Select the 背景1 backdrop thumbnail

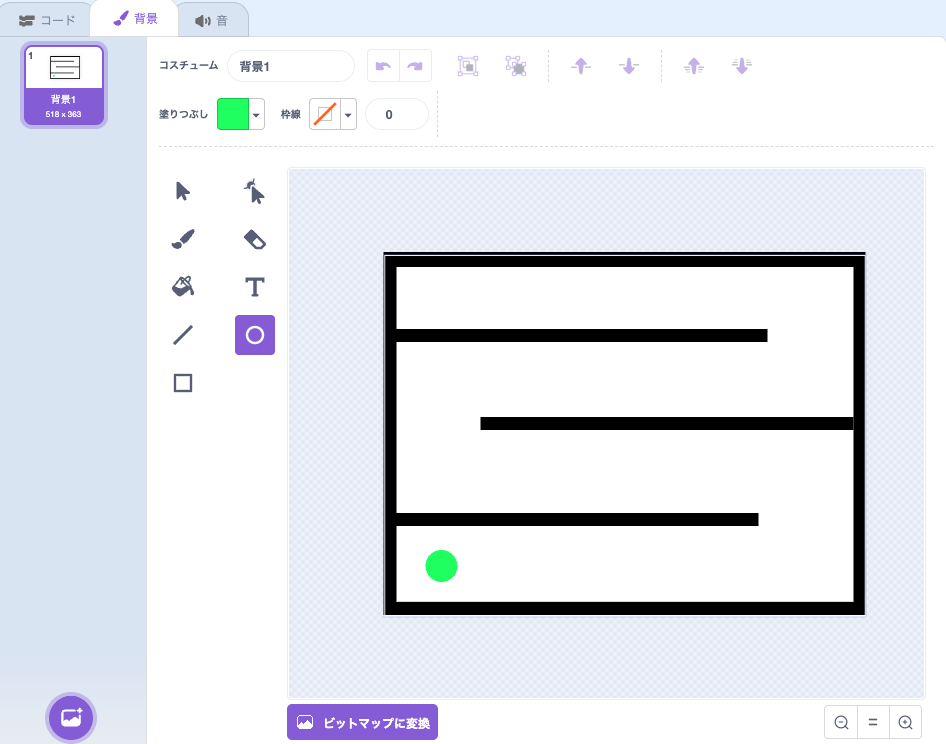pyautogui.click(x=64, y=85)
